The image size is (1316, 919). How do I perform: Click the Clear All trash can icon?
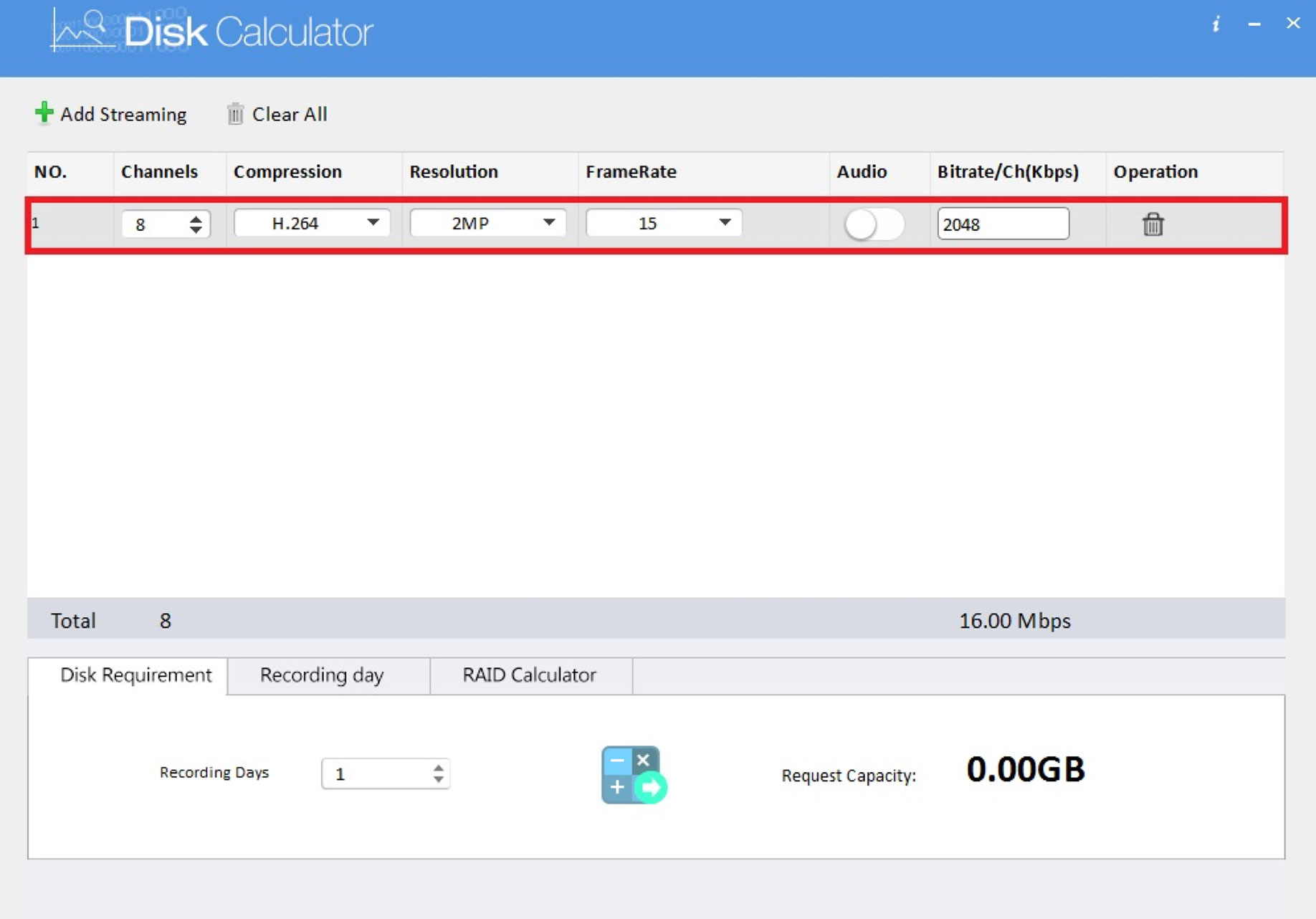(x=235, y=114)
